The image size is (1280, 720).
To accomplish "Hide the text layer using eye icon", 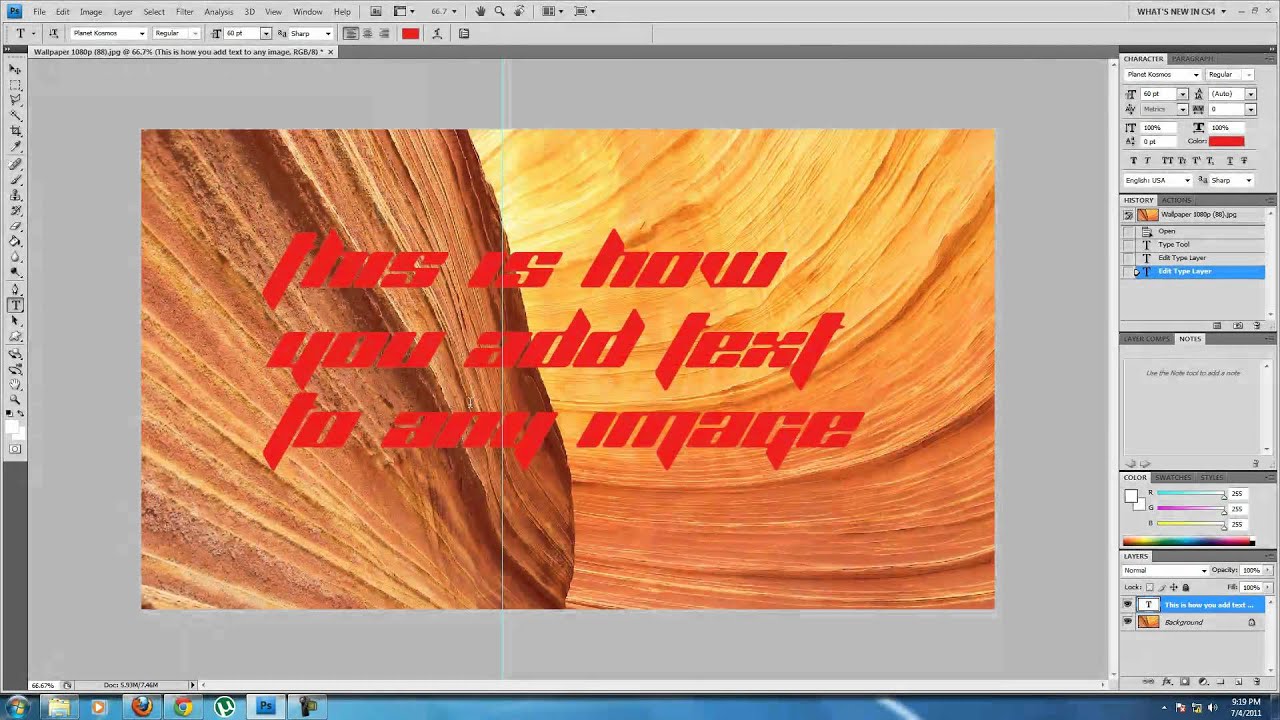I will coord(1128,605).
